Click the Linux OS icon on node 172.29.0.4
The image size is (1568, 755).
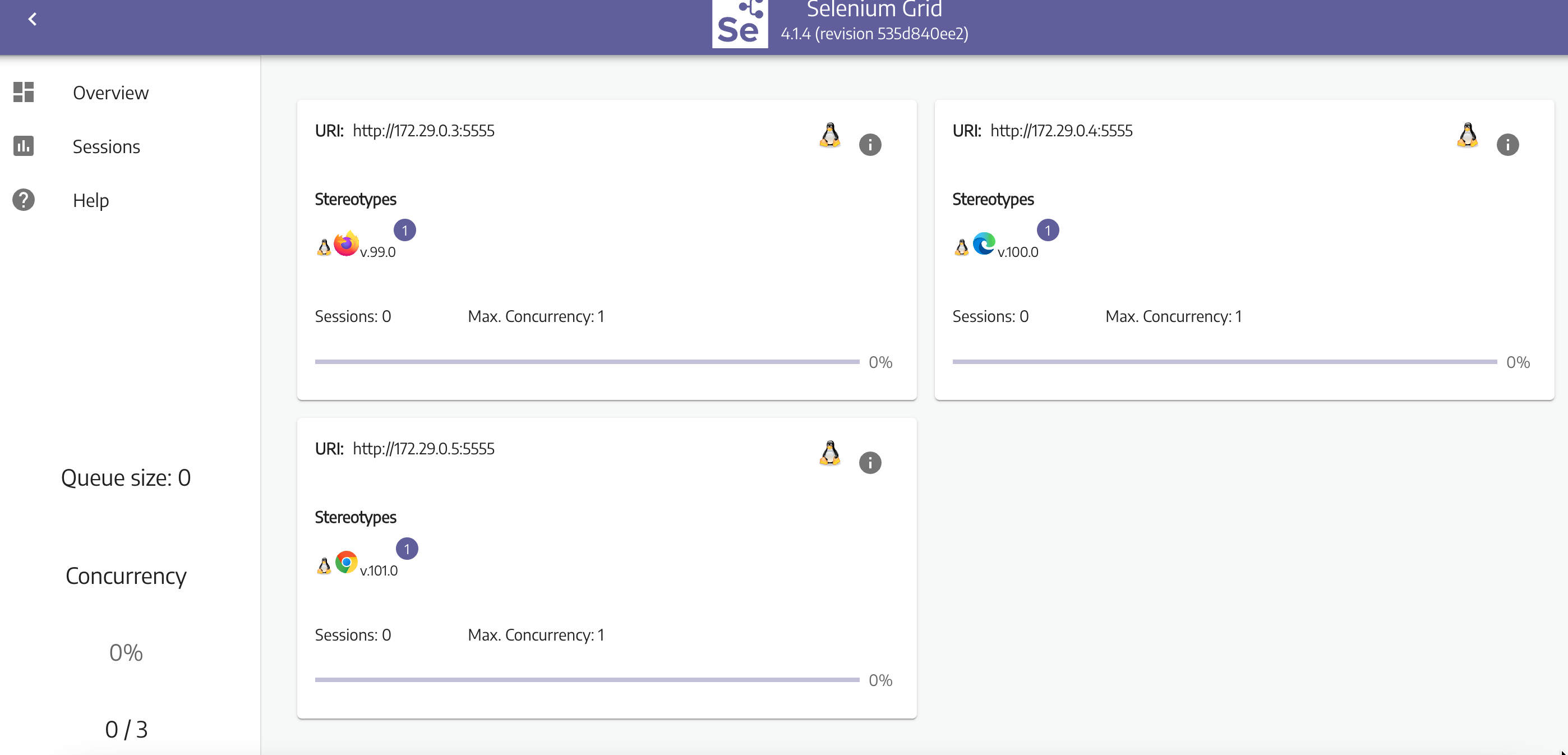click(1467, 135)
